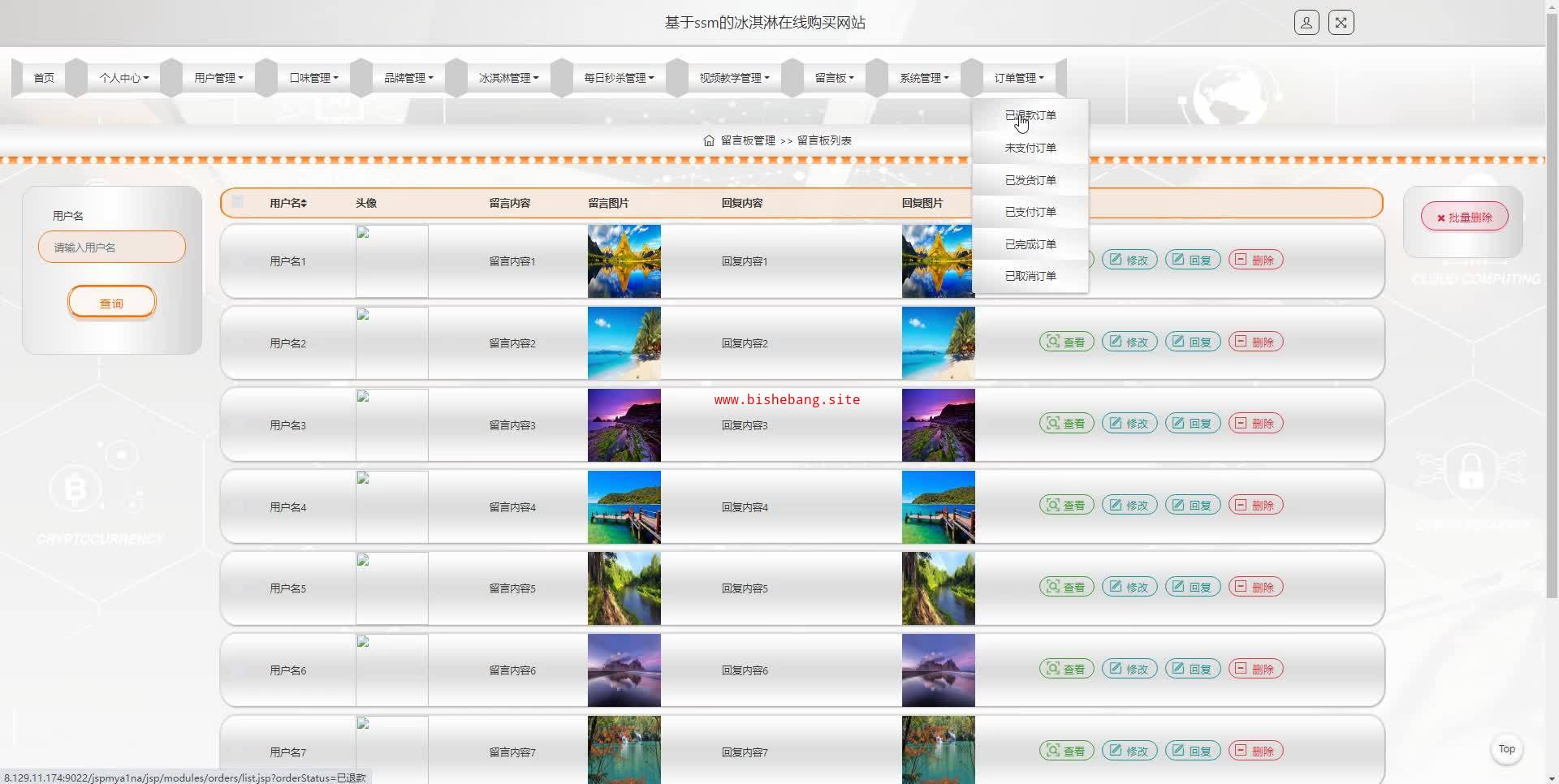
Task: Choose 已完成订单 in the order menu
Action: pos(1030,244)
